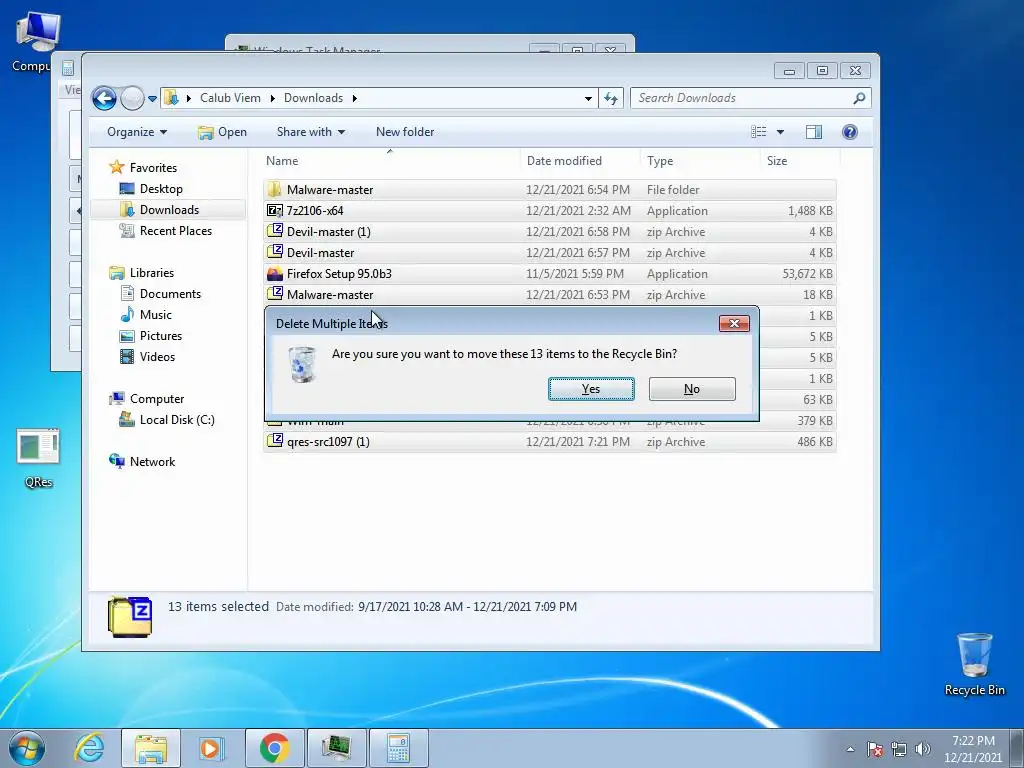Open the Videos library

tap(157, 357)
